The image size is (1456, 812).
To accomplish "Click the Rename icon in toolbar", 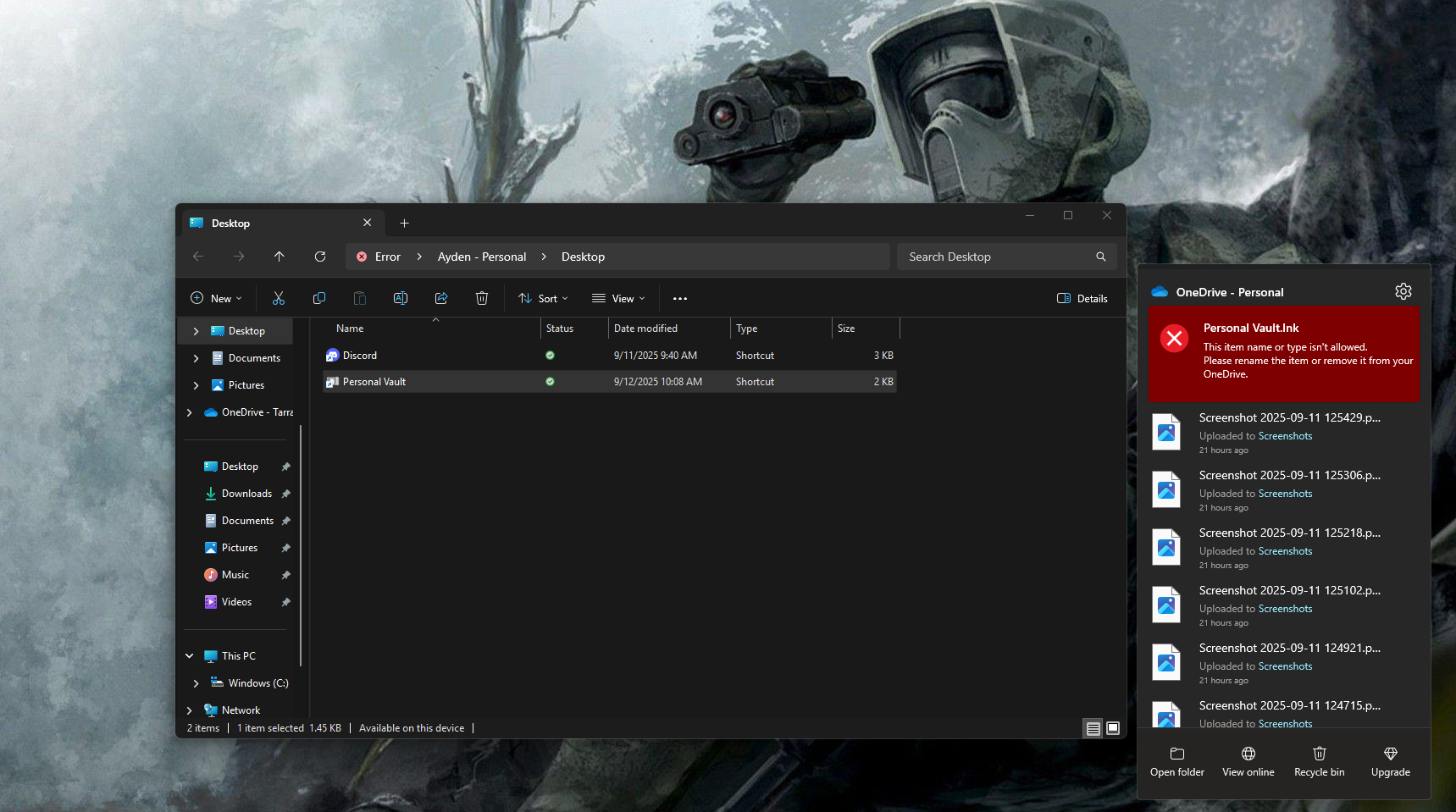I will coord(401,298).
